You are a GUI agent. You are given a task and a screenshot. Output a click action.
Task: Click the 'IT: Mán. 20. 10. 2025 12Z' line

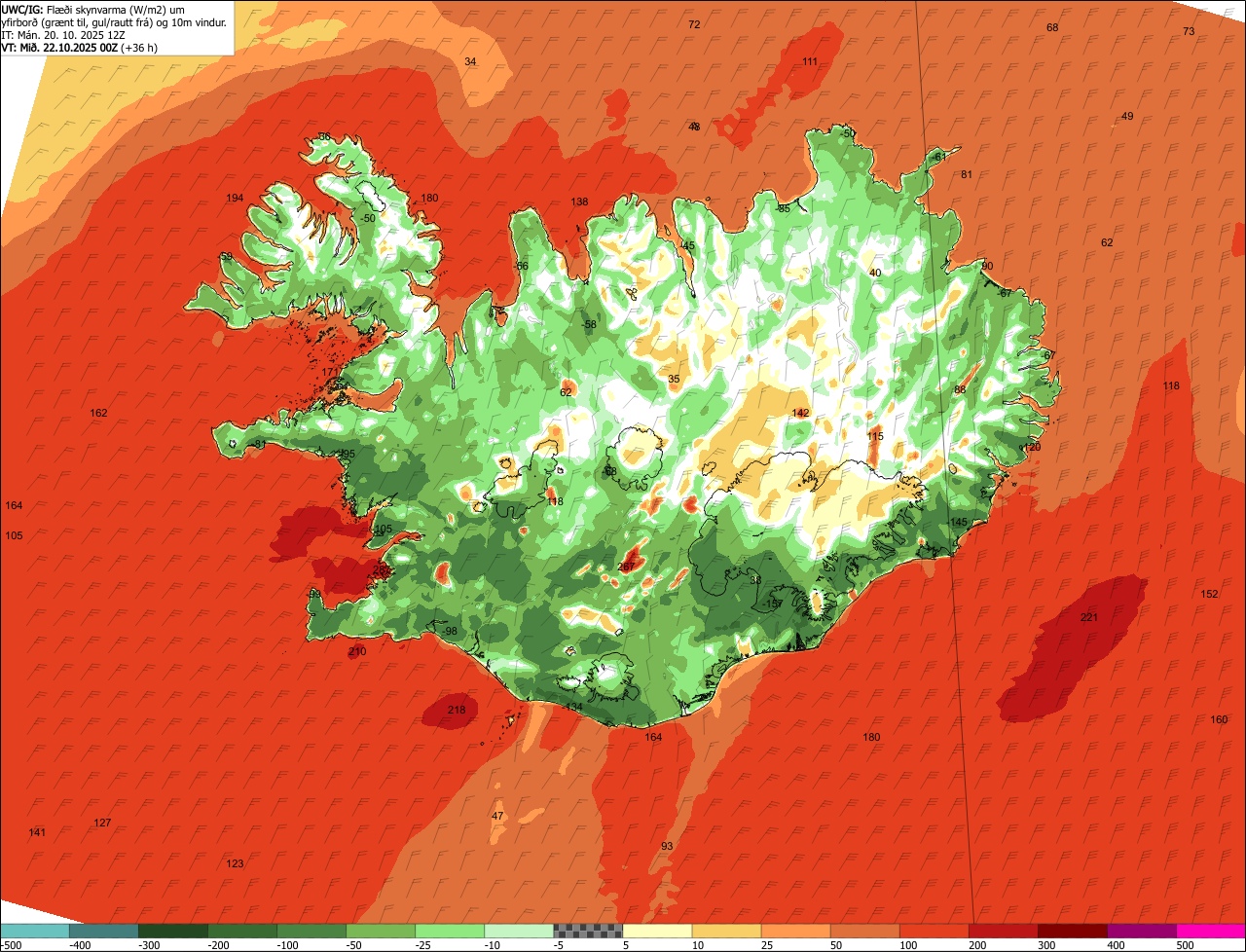point(63,35)
